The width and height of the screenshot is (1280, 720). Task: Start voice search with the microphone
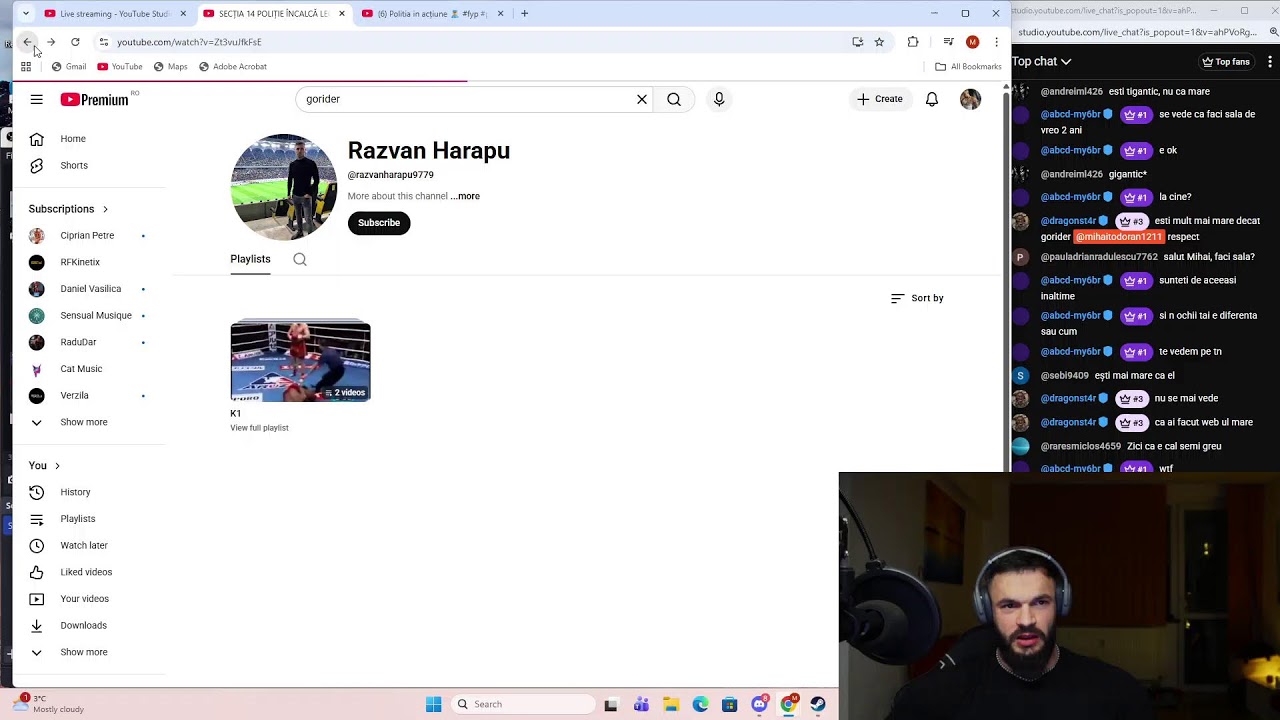coord(719,99)
